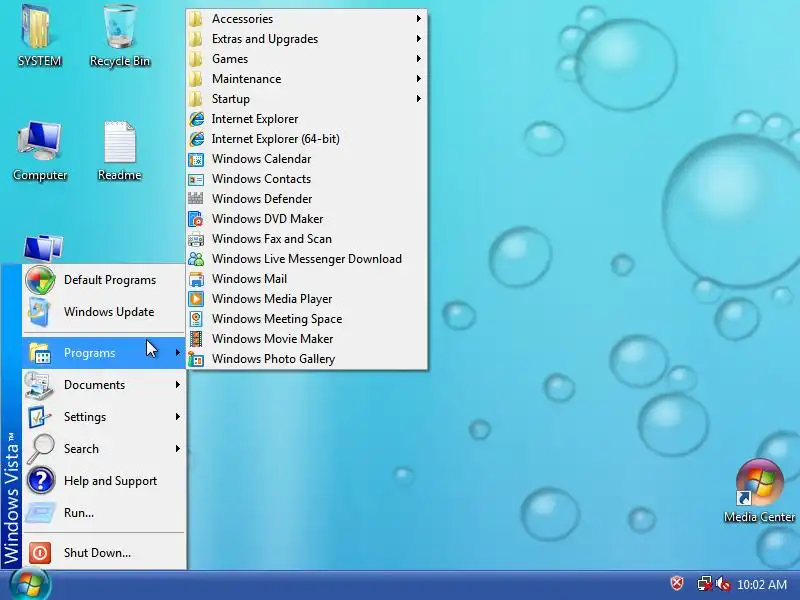This screenshot has width=800, height=600.
Task: Click the Windows Update label
Action: 109,312
